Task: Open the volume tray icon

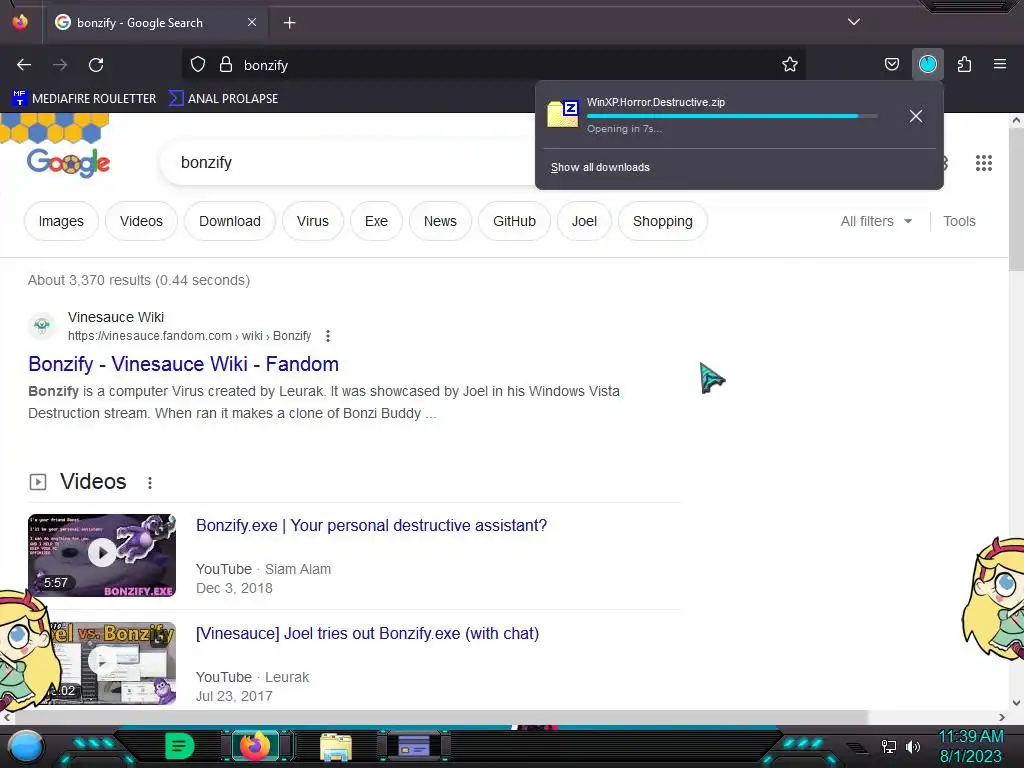Action: tap(913, 746)
